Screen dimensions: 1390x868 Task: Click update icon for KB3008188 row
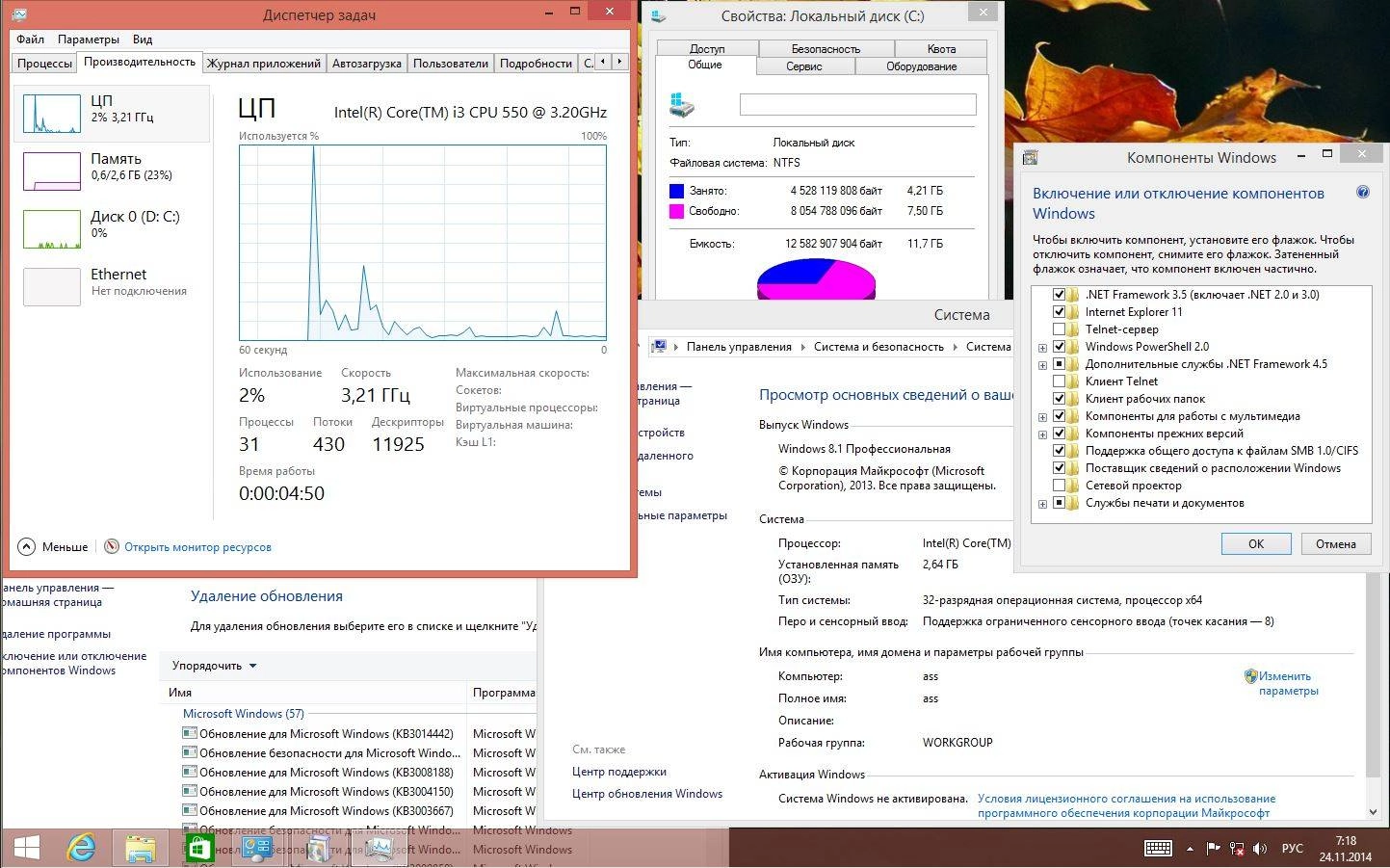(x=190, y=772)
